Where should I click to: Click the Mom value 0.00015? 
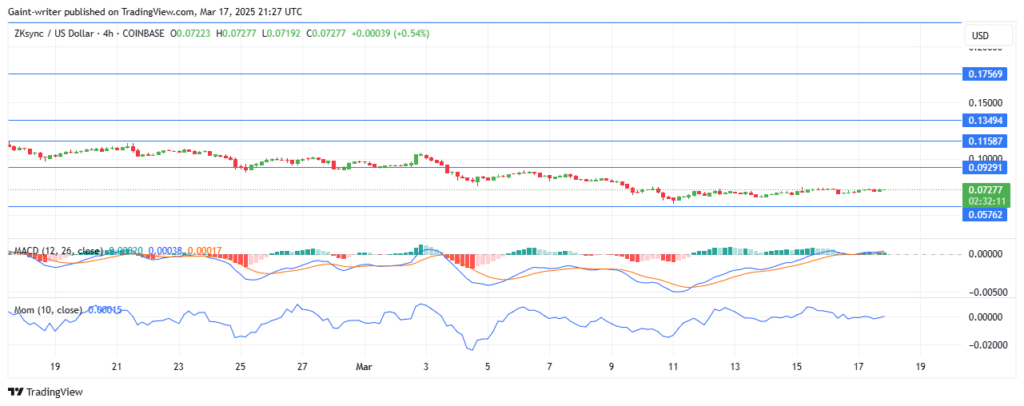[104, 310]
